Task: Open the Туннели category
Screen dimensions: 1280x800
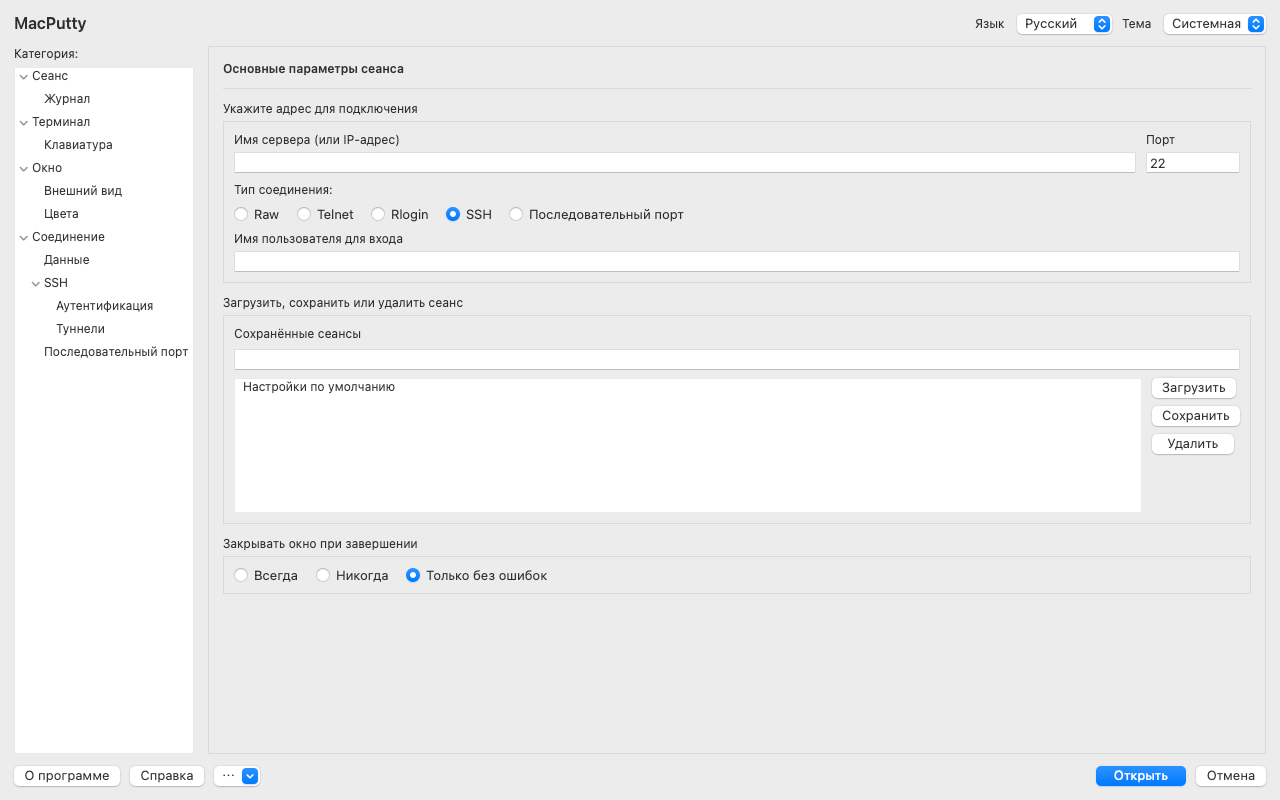Action: click(x=80, y=329)
